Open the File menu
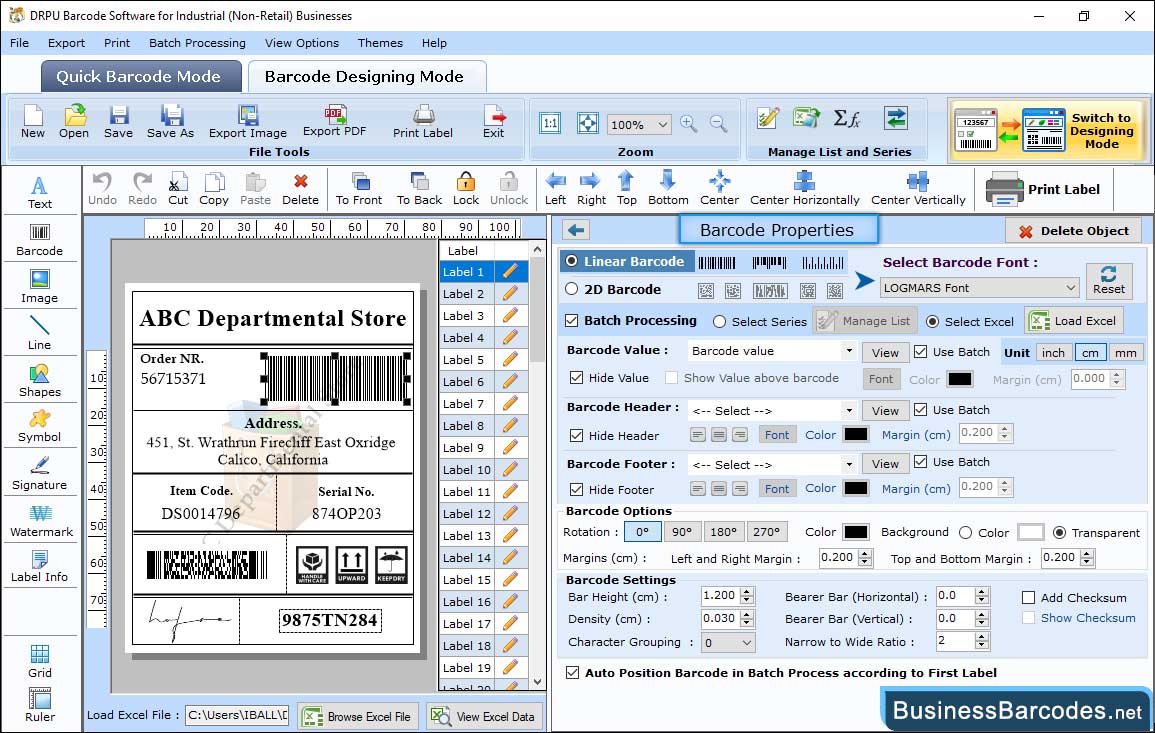This screenshot has height=733, width=1155. tap(19, 43)
